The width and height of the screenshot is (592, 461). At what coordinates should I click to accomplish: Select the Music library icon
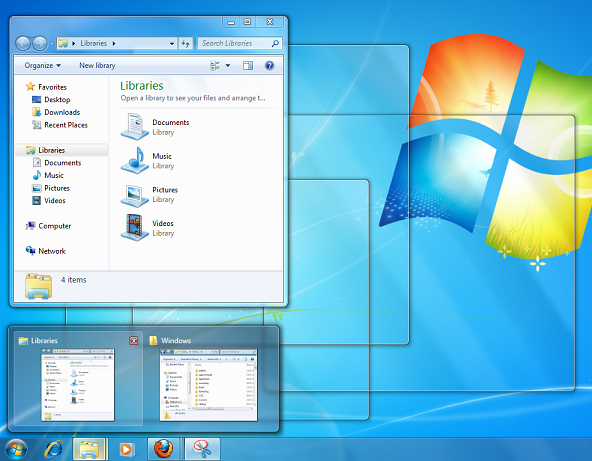coord(134,160)
